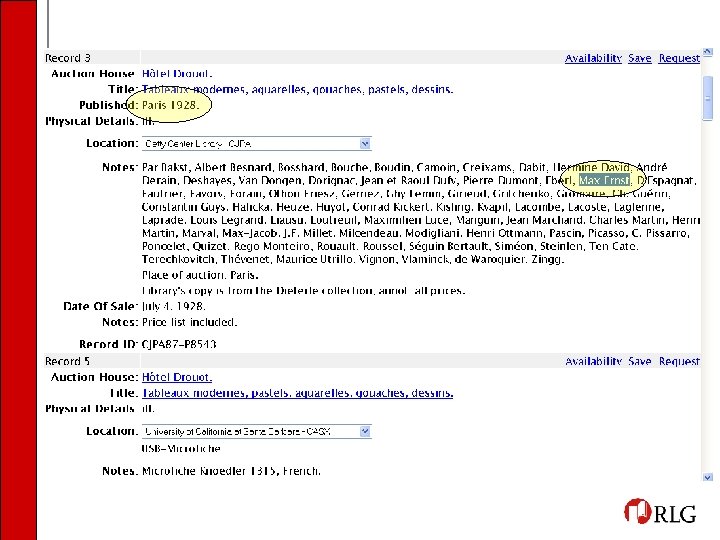Open Availability link for Record 3
Viewport: 720px width, 540px height.
(593, 58)
